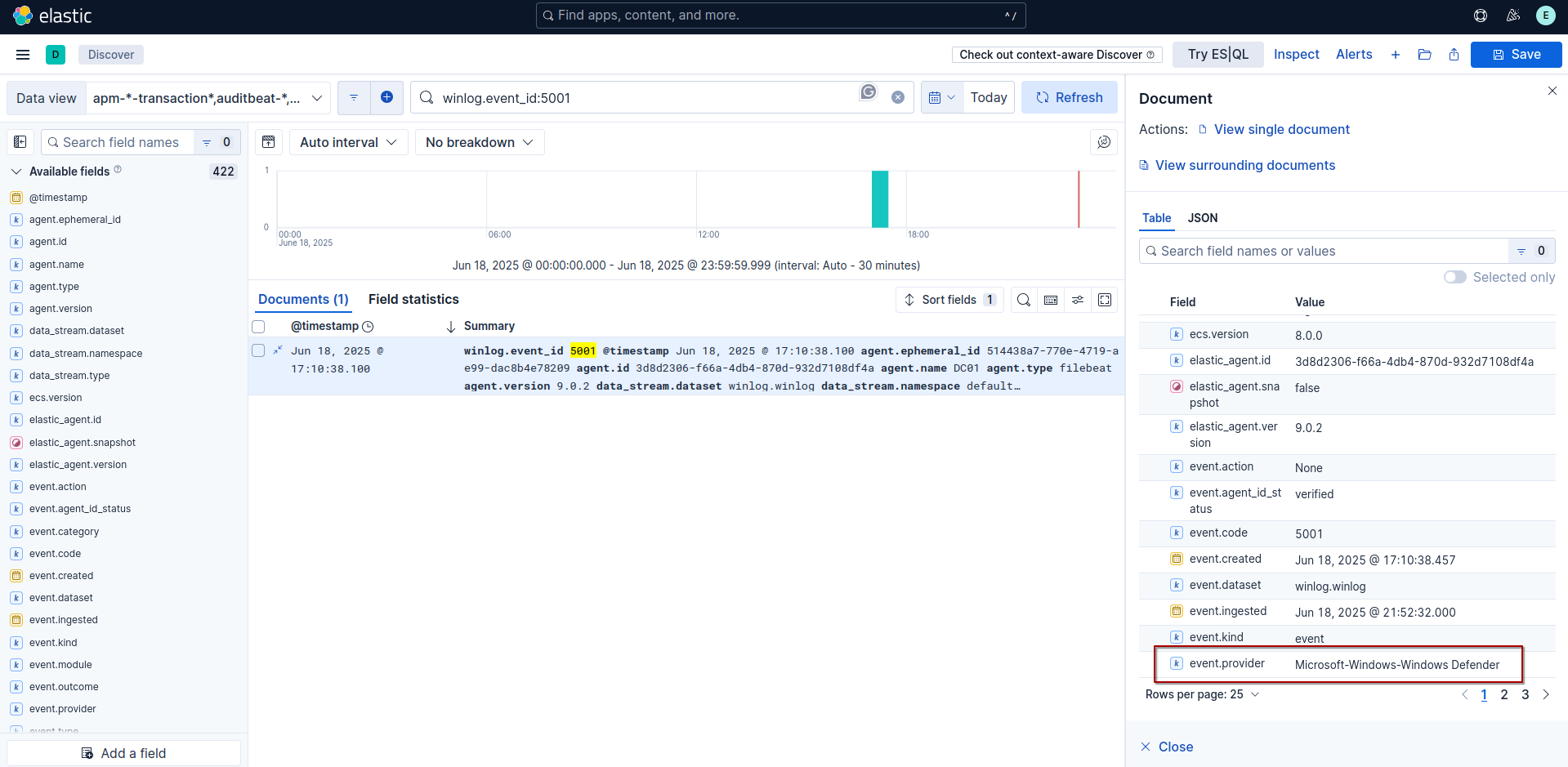Click the Refresh button

(x=1069, y=97)
